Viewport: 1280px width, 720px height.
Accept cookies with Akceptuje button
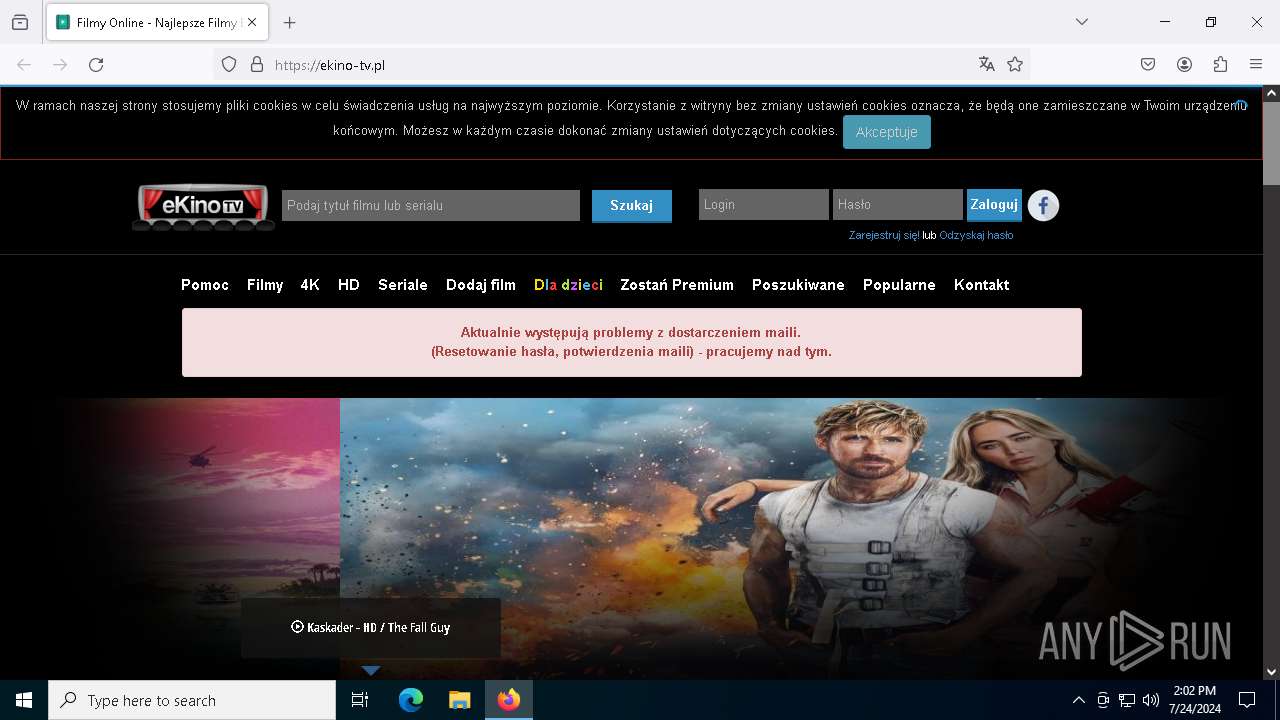(886, 132)
